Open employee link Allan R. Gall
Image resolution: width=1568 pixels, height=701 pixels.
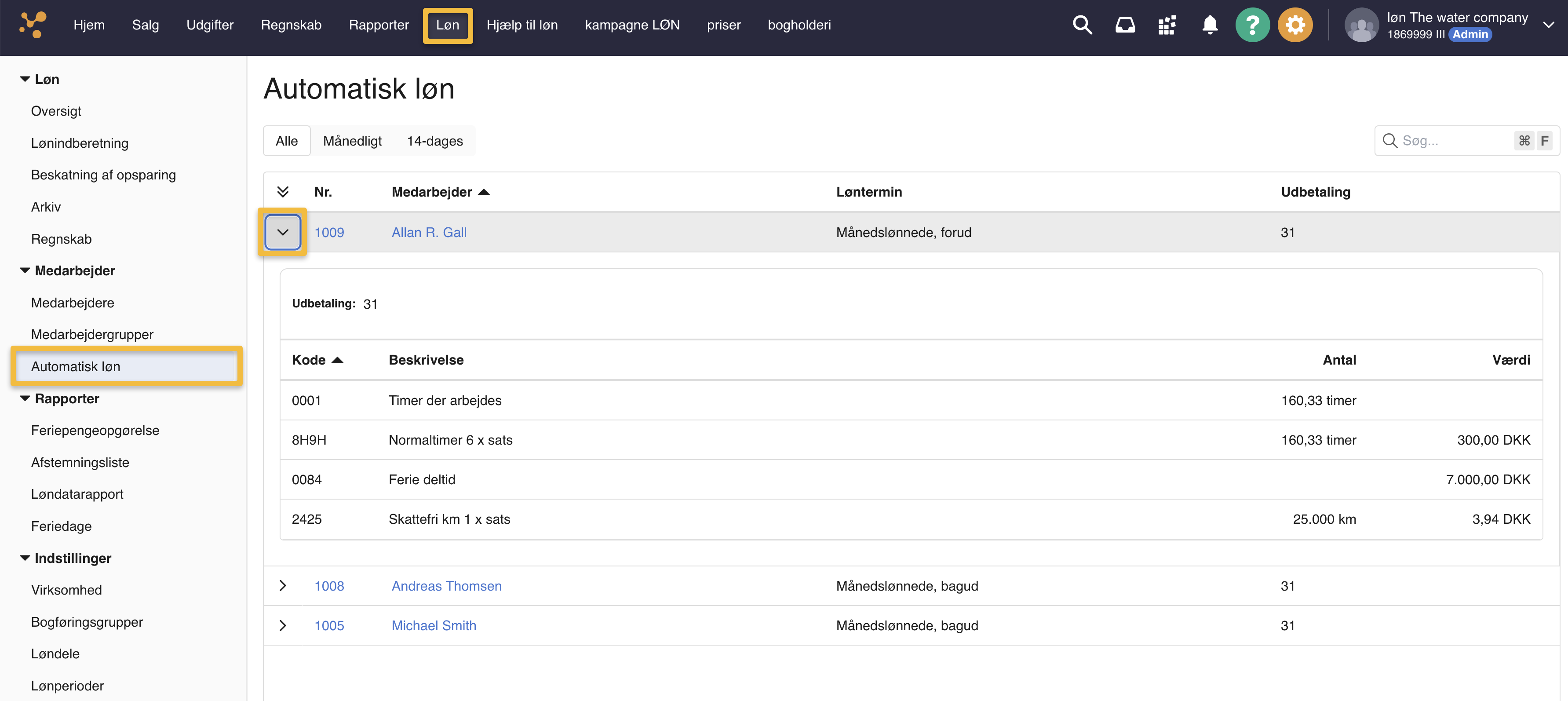(x=429, y=232)
